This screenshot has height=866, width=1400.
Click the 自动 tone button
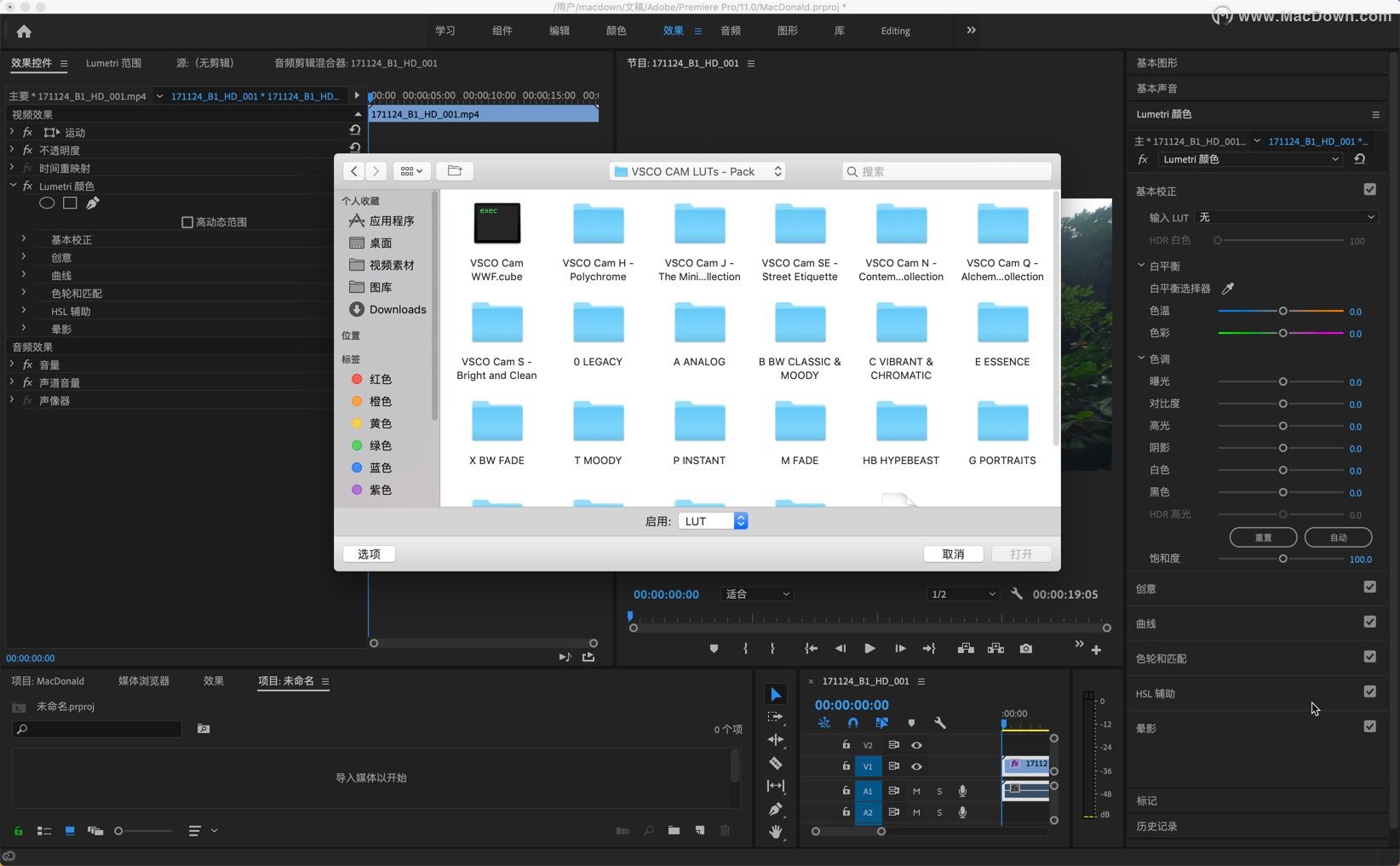point(1339,537)
